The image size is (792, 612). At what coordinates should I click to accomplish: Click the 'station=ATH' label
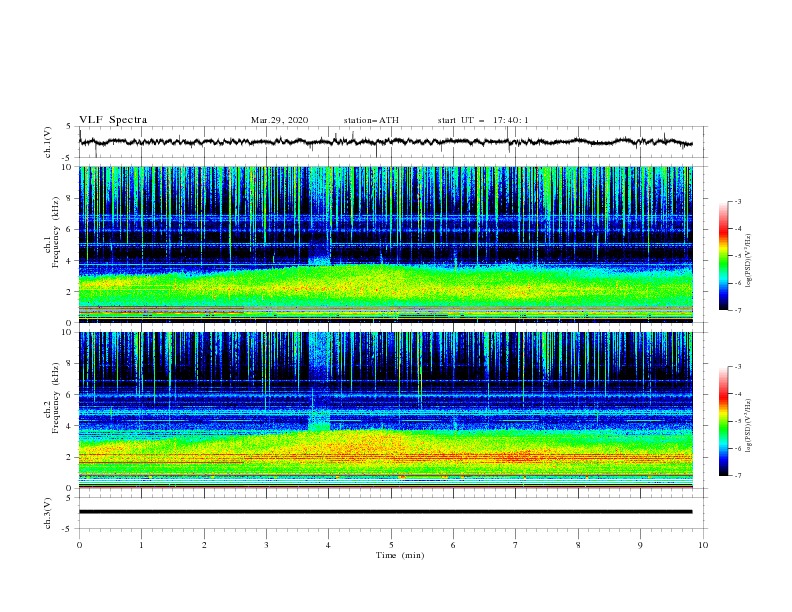tap(371, 120)
